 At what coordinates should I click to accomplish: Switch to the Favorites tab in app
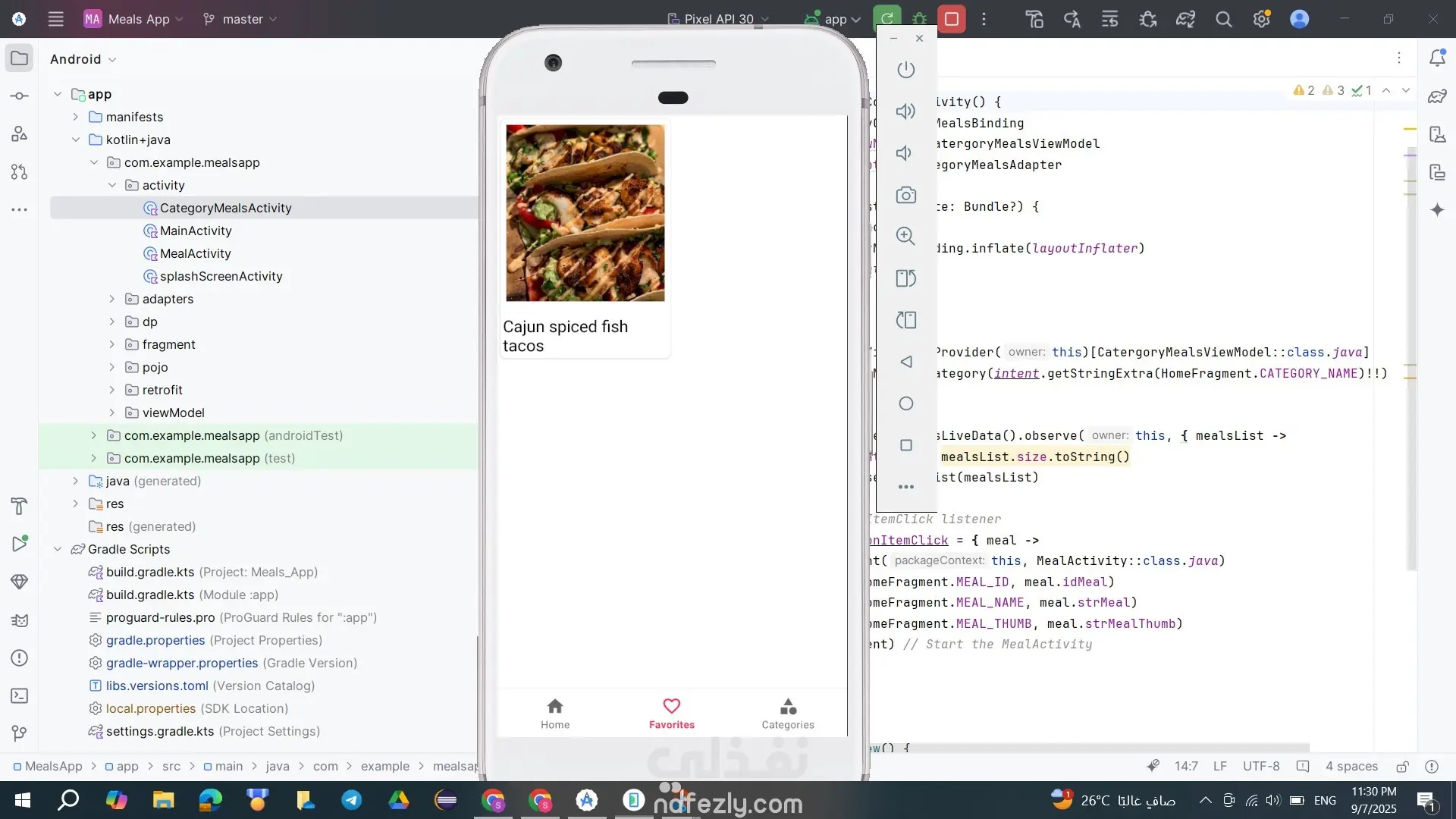point(671,713)
